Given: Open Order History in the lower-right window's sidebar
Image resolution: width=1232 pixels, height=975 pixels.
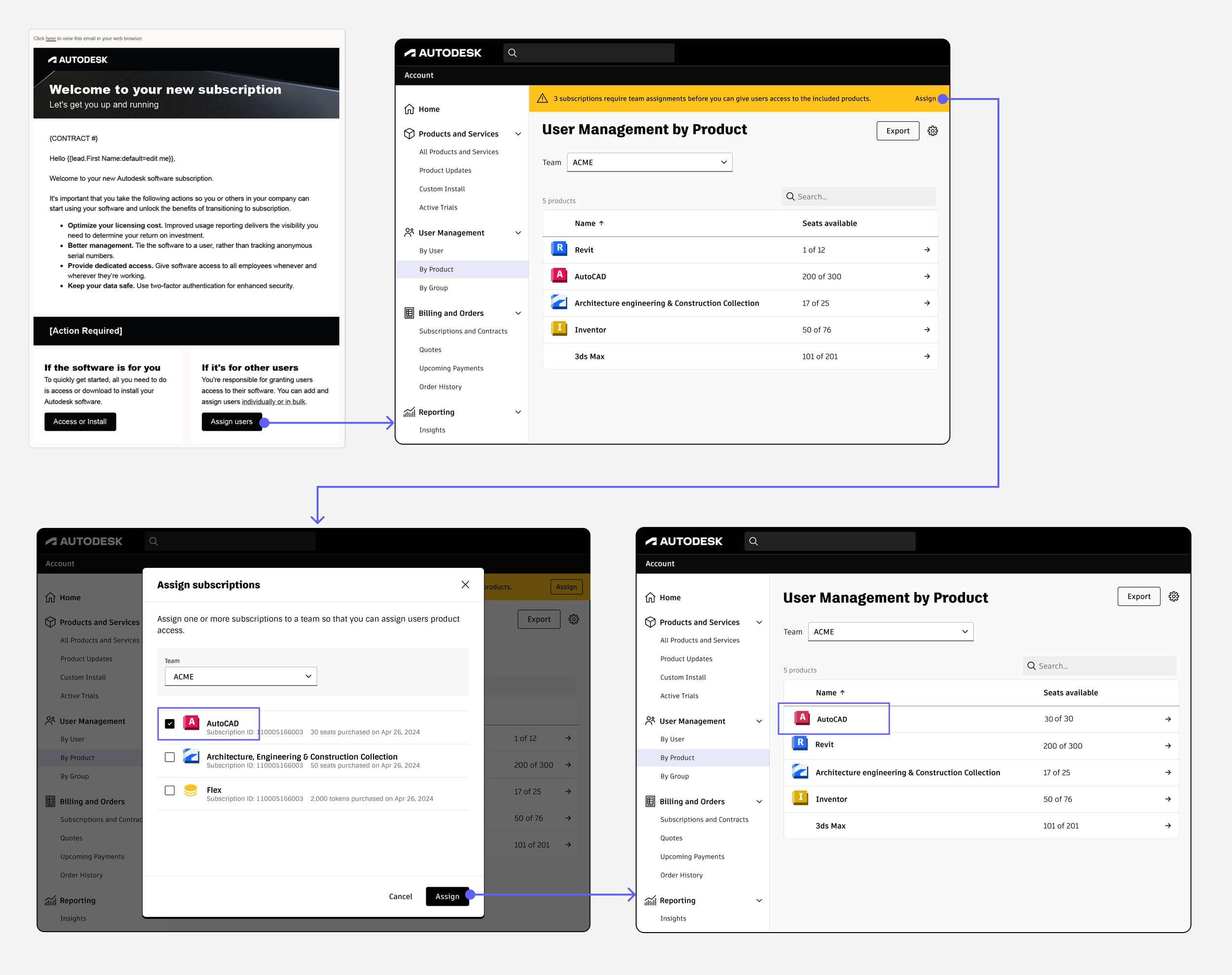Looking at the screenshot, I should (x=682, y=875).
